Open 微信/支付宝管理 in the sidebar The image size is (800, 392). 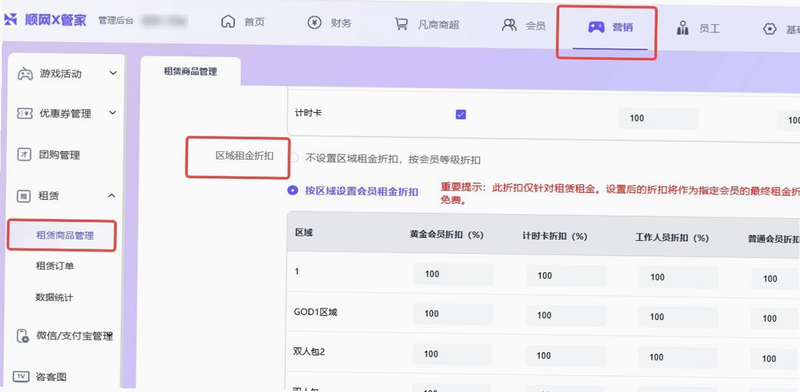(74, 336)
